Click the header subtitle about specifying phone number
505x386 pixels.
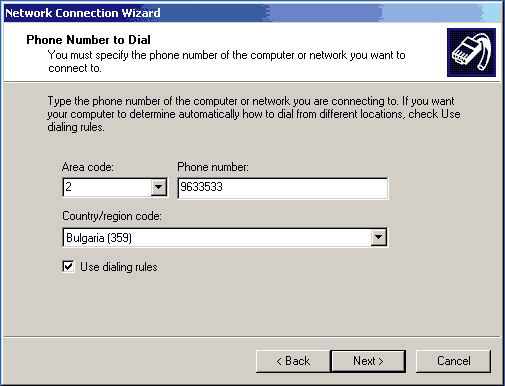tap(227, 61)
